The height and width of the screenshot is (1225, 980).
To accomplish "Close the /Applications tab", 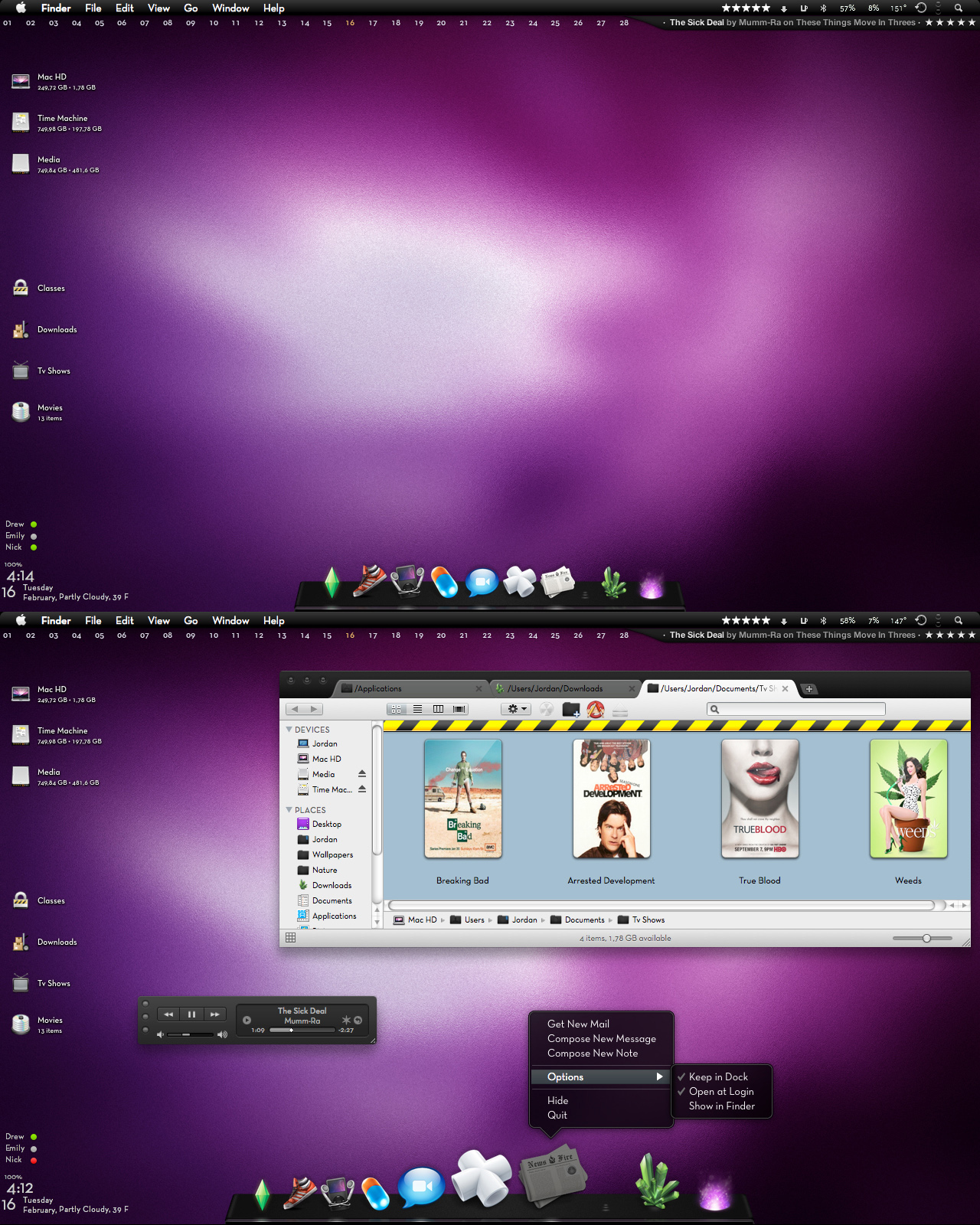I will [x=479, y=688].
